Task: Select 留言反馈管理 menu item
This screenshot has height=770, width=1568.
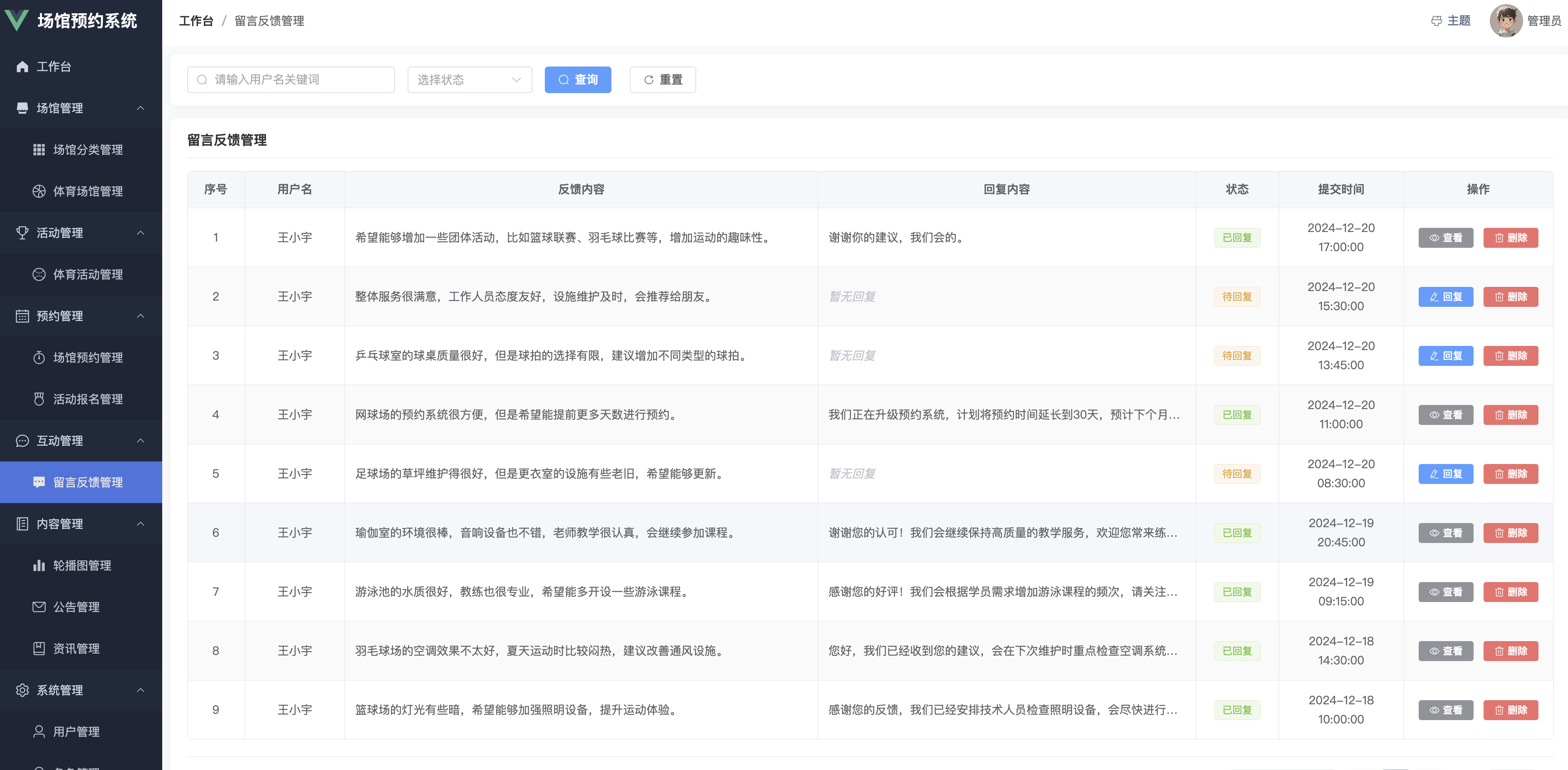Action: (x=88, y=482)
